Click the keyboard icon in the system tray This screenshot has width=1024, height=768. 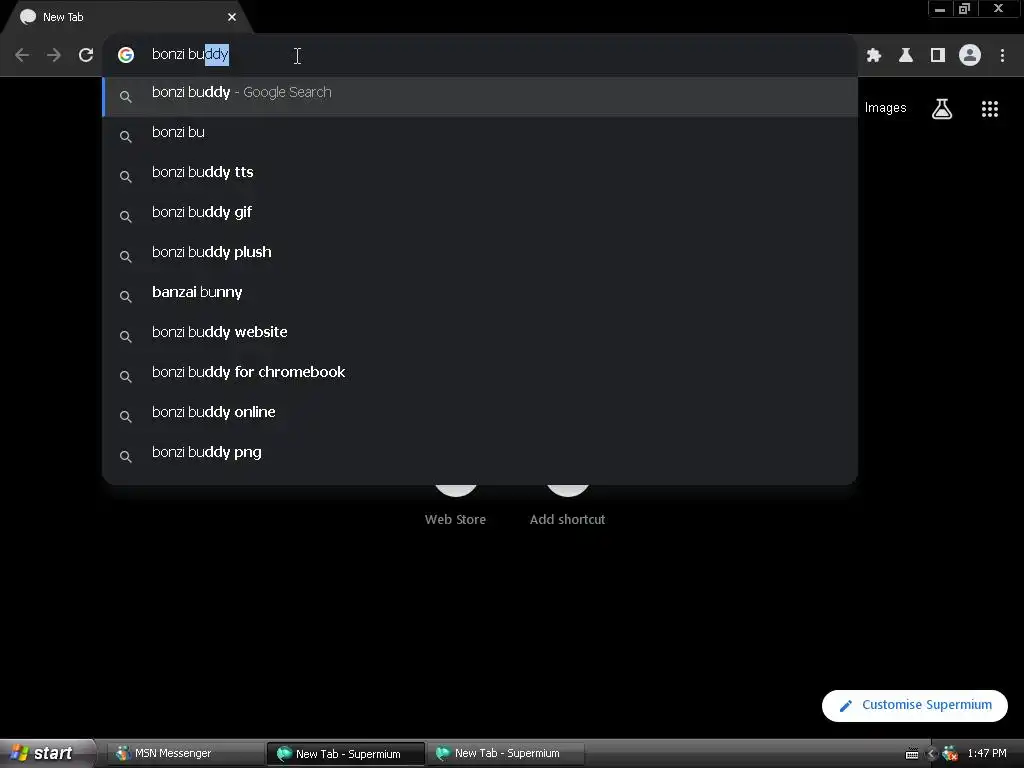912,754
